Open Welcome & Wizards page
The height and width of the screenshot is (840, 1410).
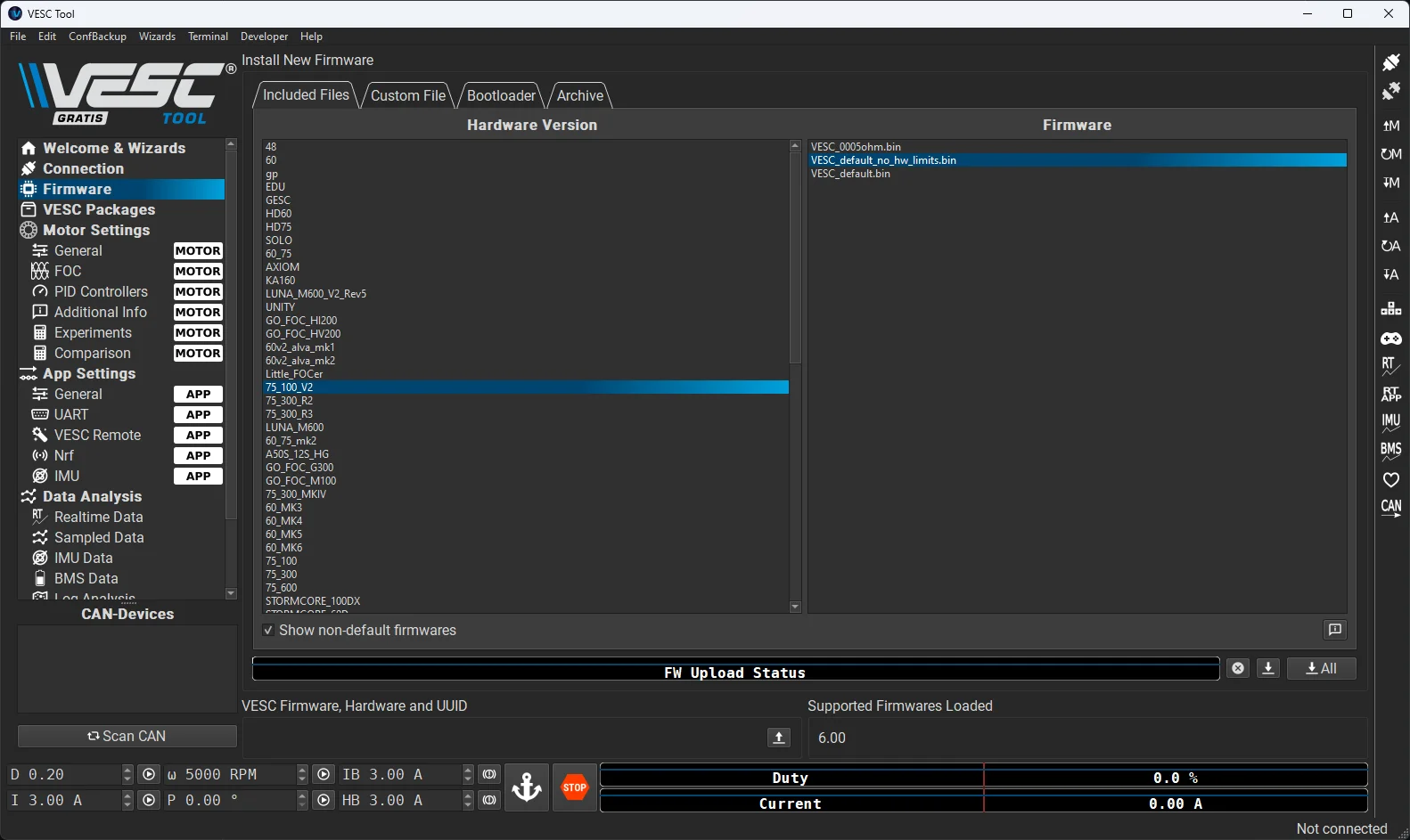[x=121, y=148]
